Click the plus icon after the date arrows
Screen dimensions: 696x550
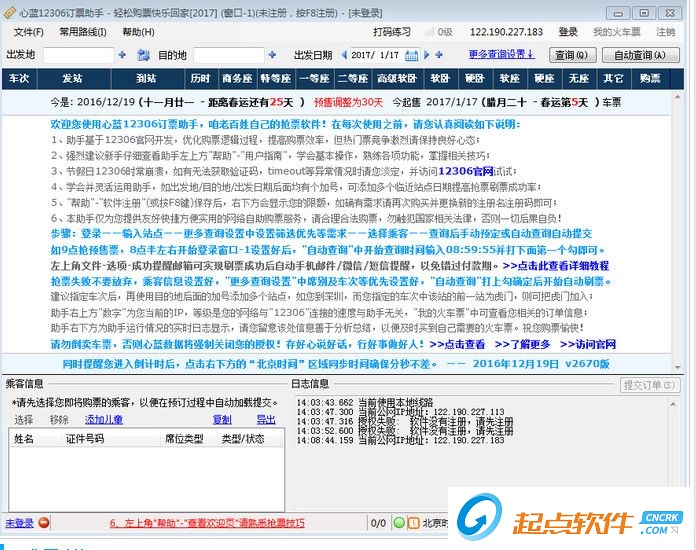tap(439, 55)
